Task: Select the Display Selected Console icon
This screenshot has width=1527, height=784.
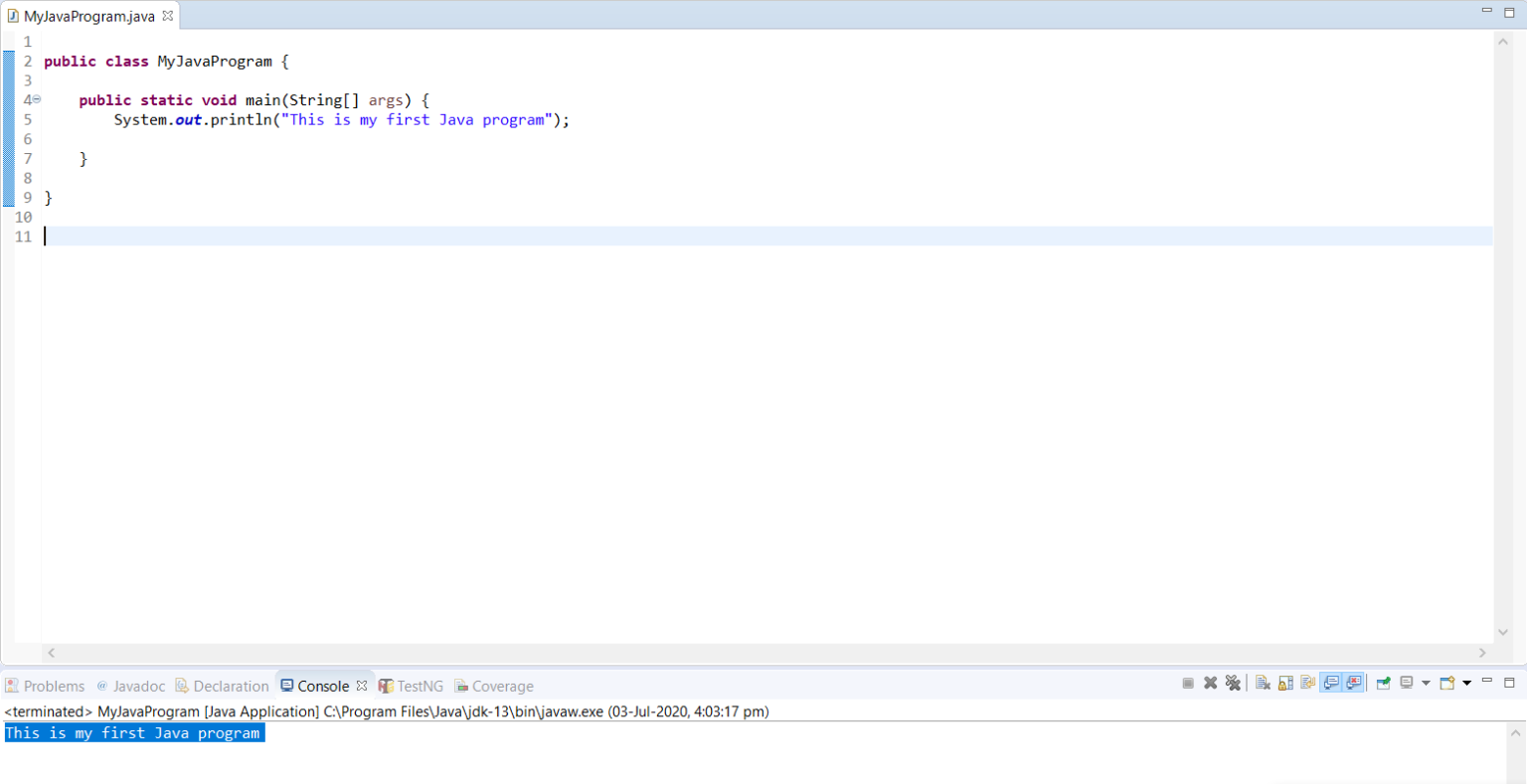Action: click(1406, 683)
